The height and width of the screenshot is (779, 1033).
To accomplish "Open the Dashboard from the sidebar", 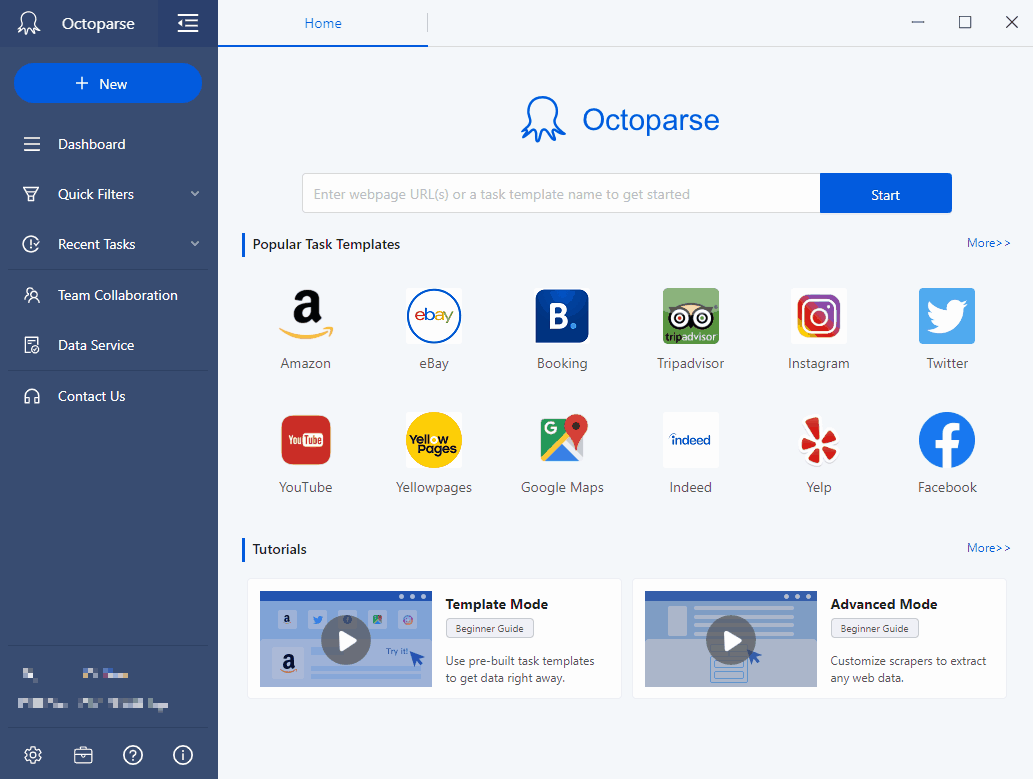I will tap(91, 144).
